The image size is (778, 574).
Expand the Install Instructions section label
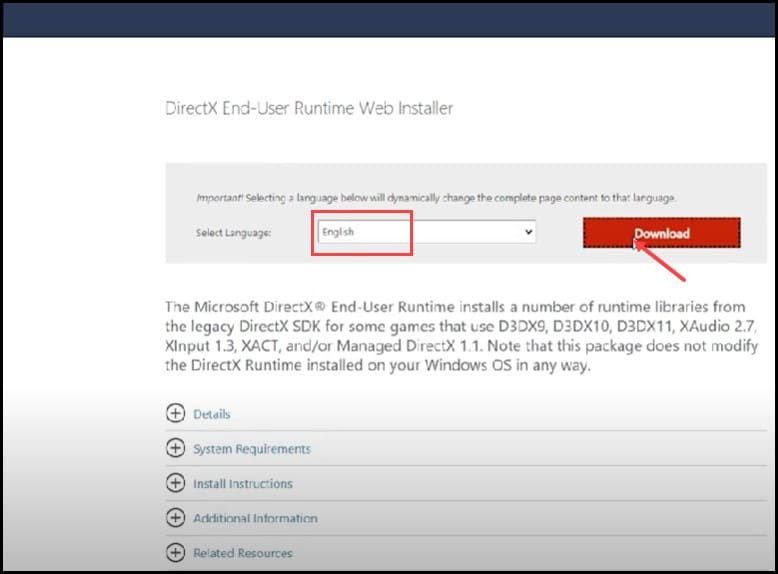[x=243, y=484]
